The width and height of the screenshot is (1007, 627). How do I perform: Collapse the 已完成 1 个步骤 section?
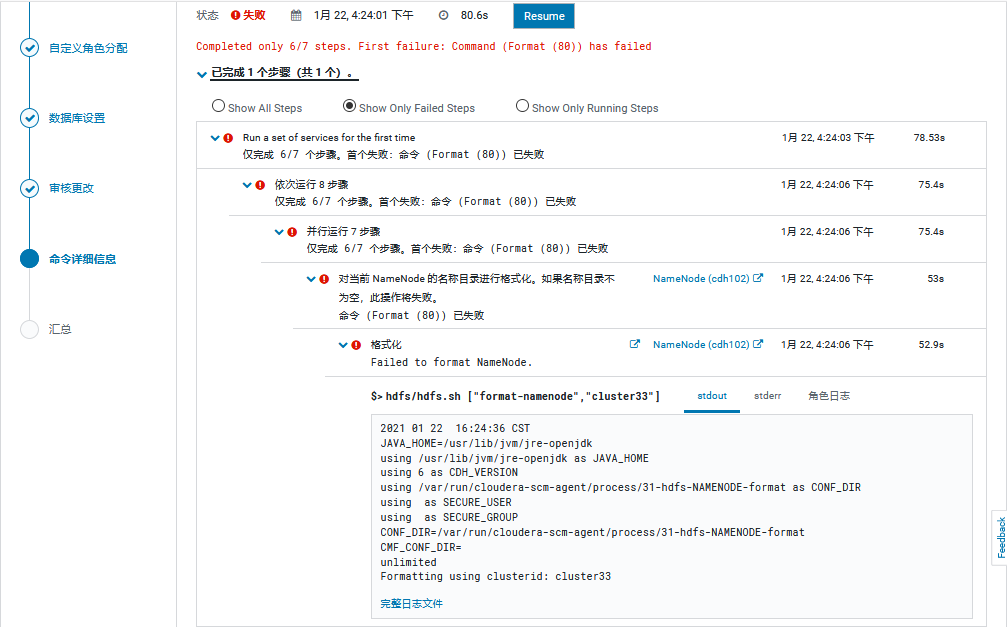tap(202, 75)
